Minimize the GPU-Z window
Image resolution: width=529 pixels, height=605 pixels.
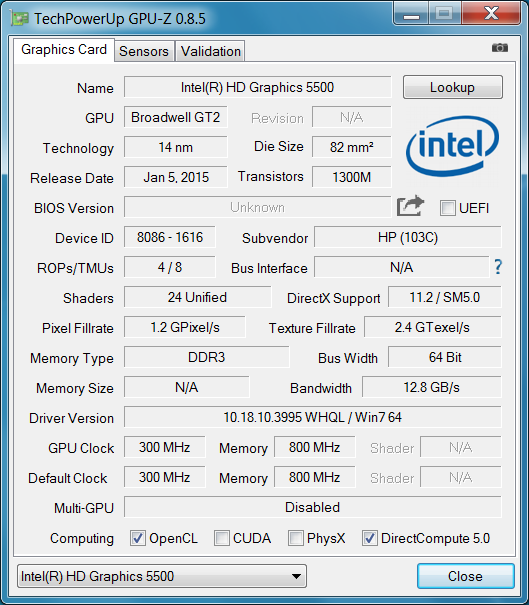(x=411, y=14)
